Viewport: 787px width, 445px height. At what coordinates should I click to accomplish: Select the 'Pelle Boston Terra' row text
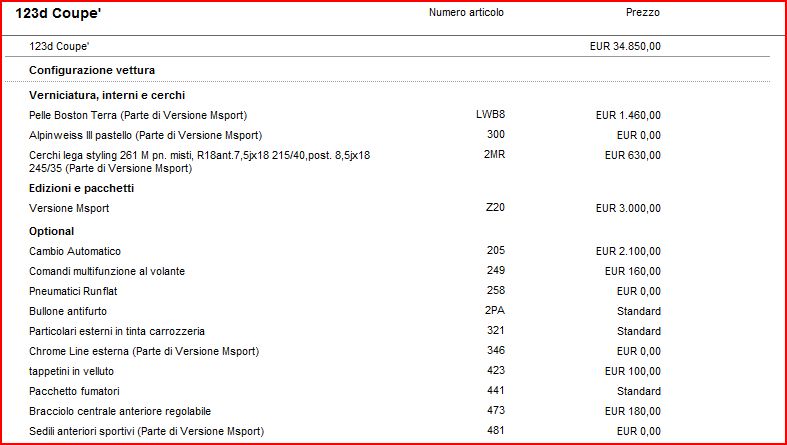tap(138, 115)
